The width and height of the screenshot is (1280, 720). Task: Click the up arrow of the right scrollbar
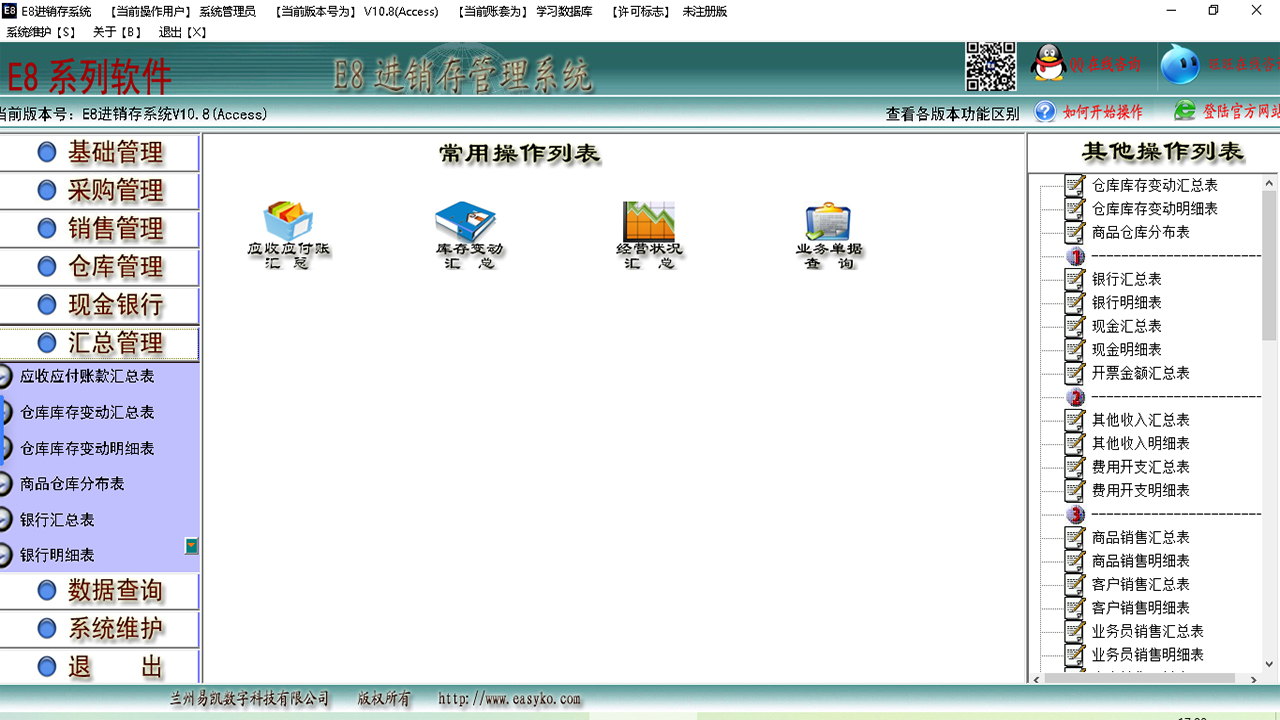pyautogui.click(x=1269, y=182)
